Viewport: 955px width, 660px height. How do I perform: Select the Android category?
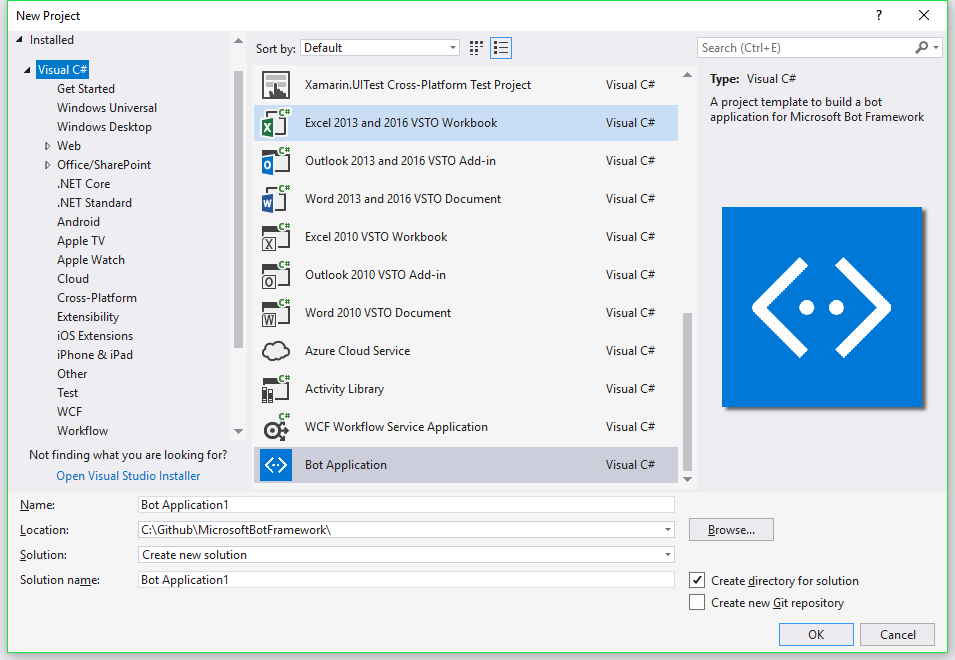[x=79, y=222]
